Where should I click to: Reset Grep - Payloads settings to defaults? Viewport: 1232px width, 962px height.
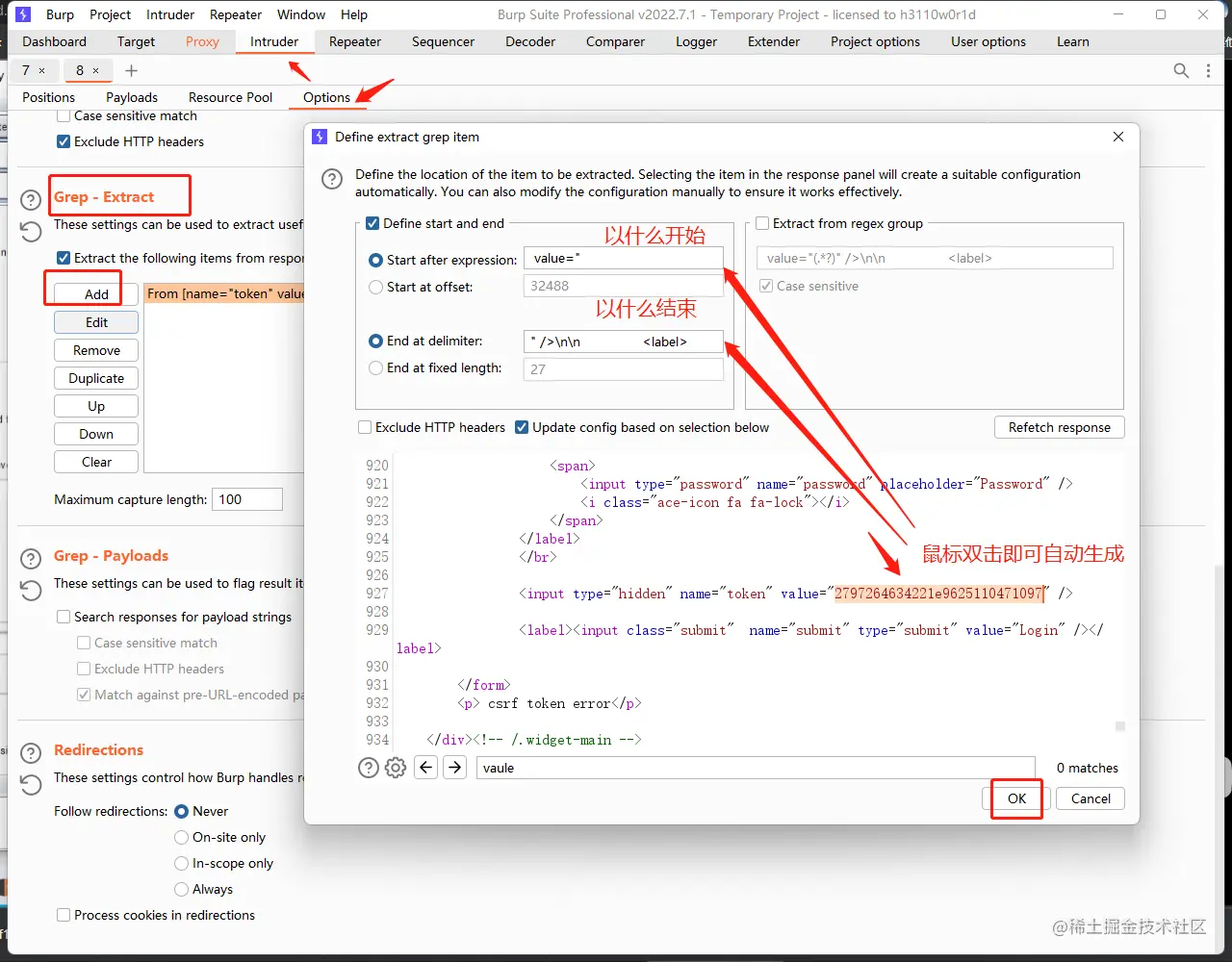pos(32,591)
